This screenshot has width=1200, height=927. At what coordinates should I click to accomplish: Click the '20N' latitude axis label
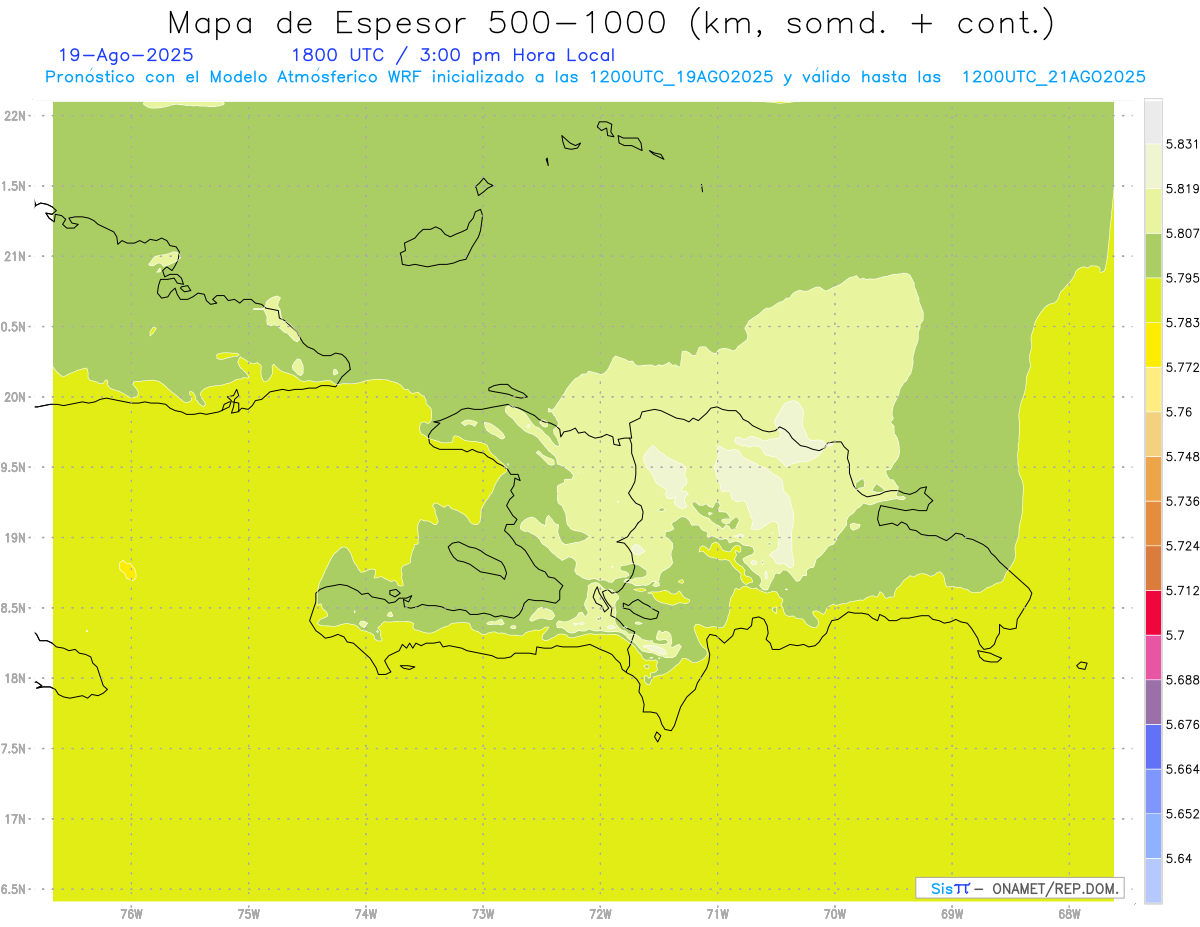pyautogui.click(x=15, y=397)
